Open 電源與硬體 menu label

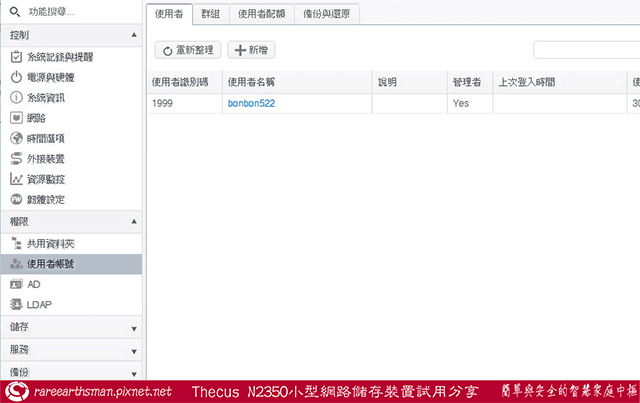(51, 77)
